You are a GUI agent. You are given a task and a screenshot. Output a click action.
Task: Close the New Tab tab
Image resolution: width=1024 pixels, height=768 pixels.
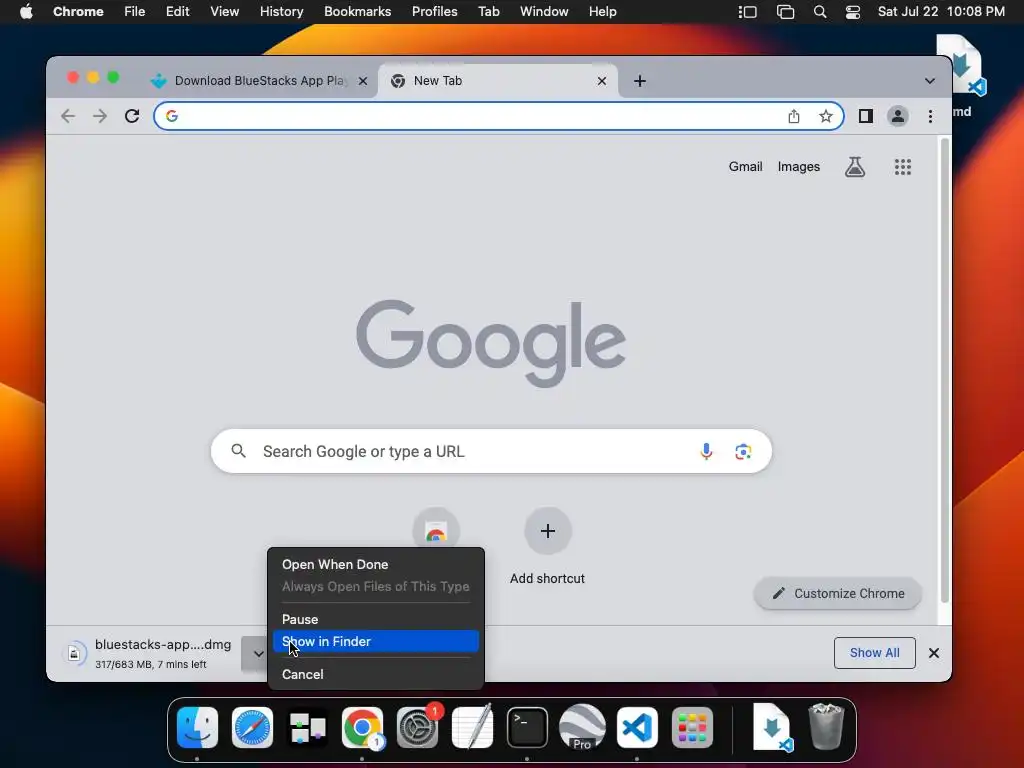601,81
